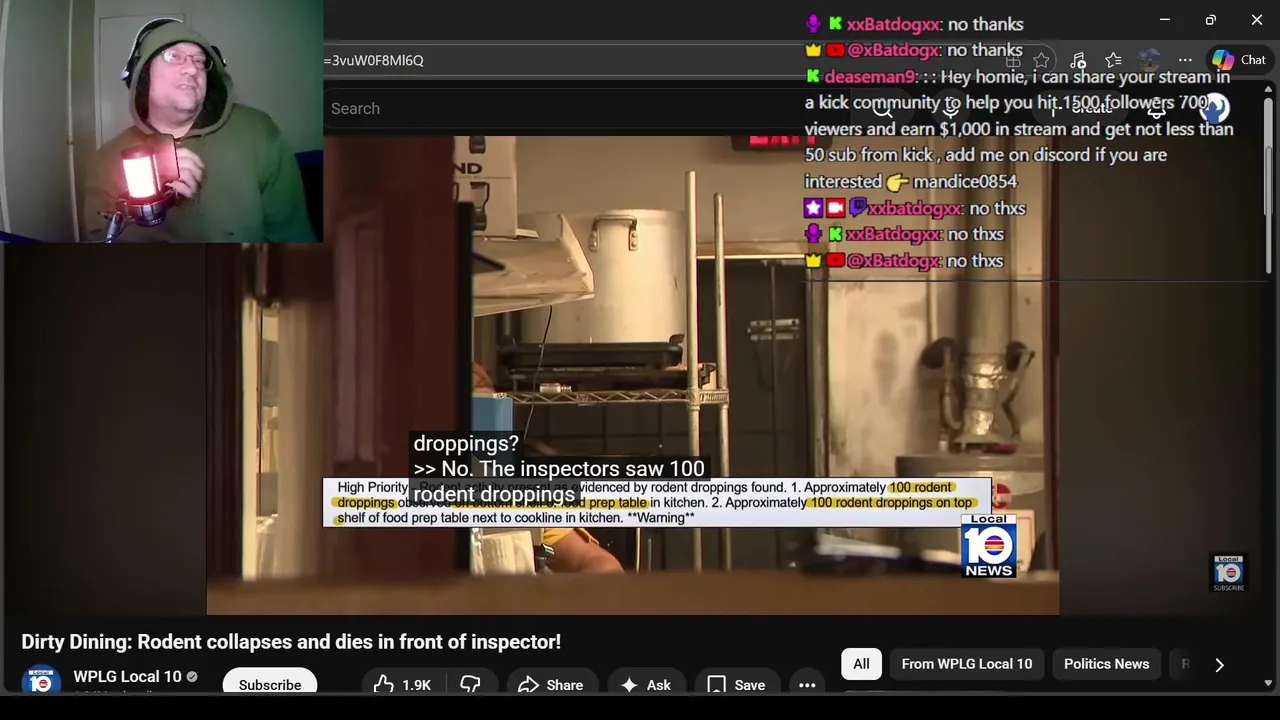Add page to favorites star icon
Image resolution: width=1280 pixels, height=720 pixels.
coord(1041,60)
